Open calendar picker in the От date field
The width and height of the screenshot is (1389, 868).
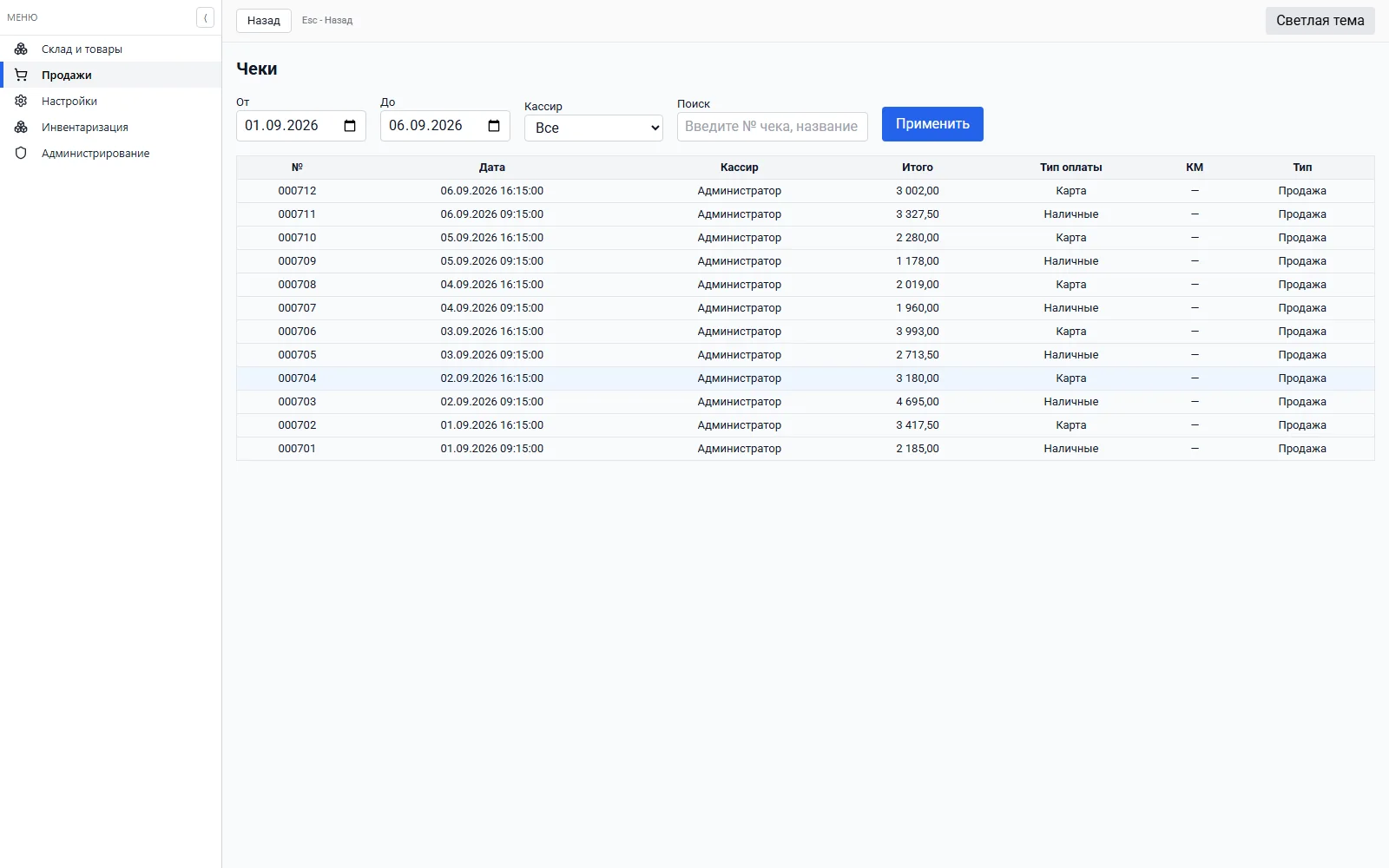click(350, 126)
